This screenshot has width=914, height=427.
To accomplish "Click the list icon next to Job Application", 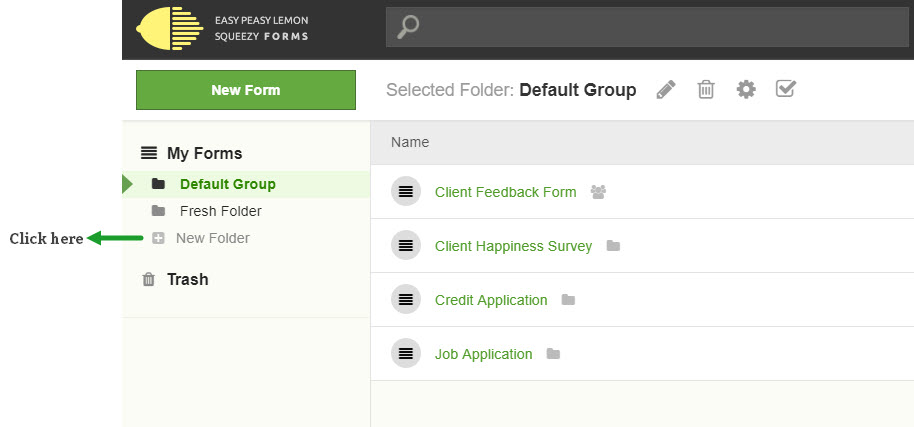I will pos(406,353).
